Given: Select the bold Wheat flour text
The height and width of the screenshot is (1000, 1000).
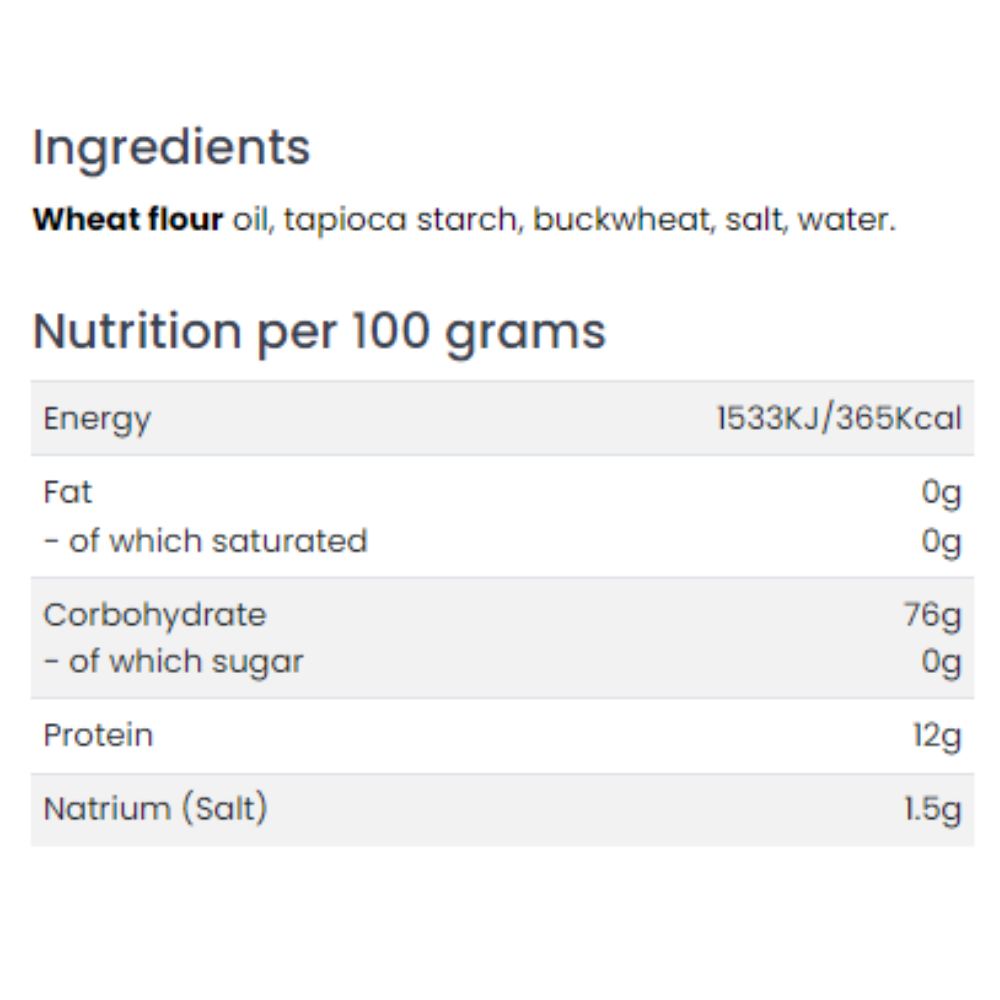Looking at the screenshot, I should coord(128,219).
